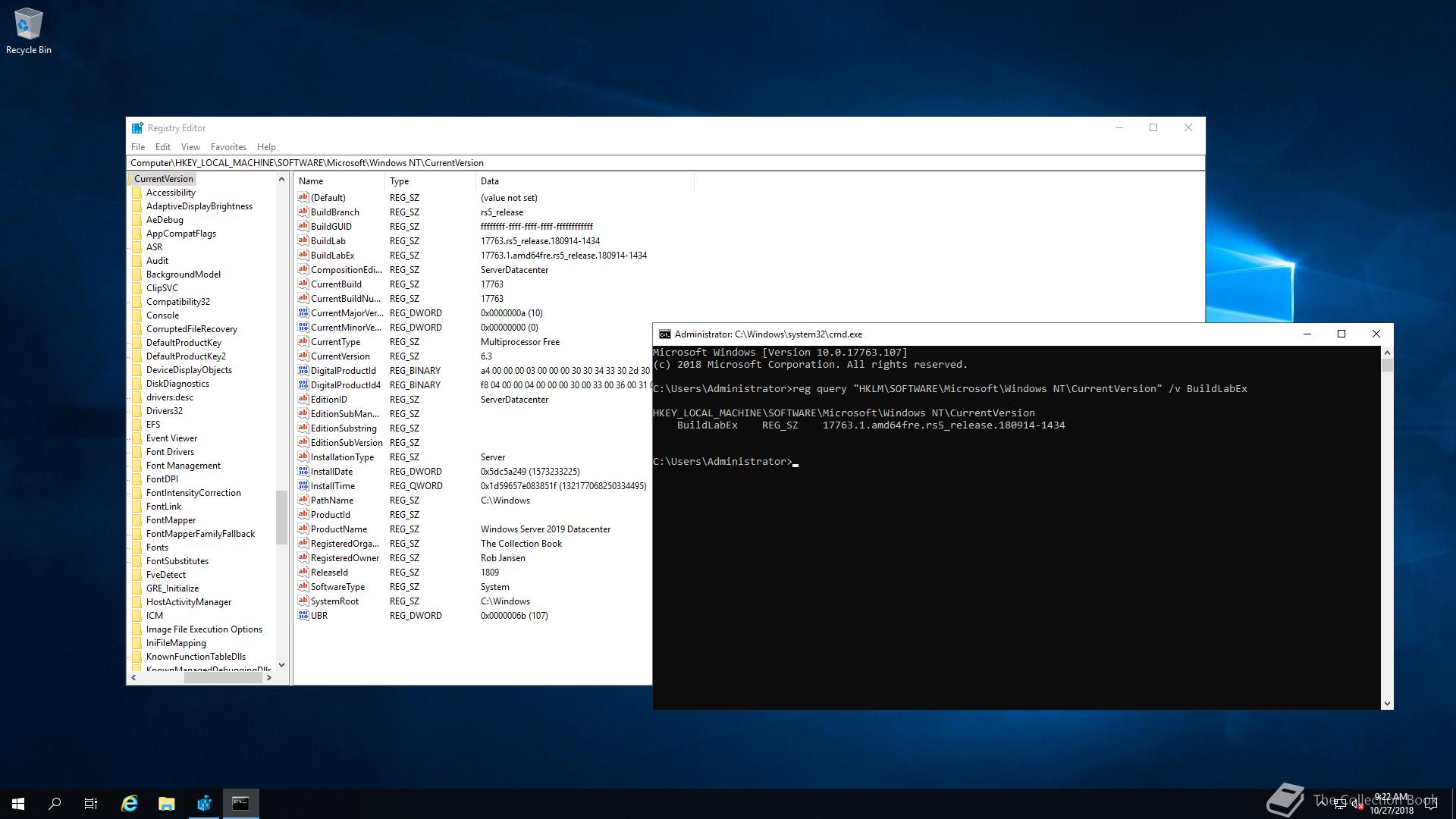This screenshot has height=819, width=1456.
Task: Select the BuildLabEx string value icon
Action: coord(305,256)
